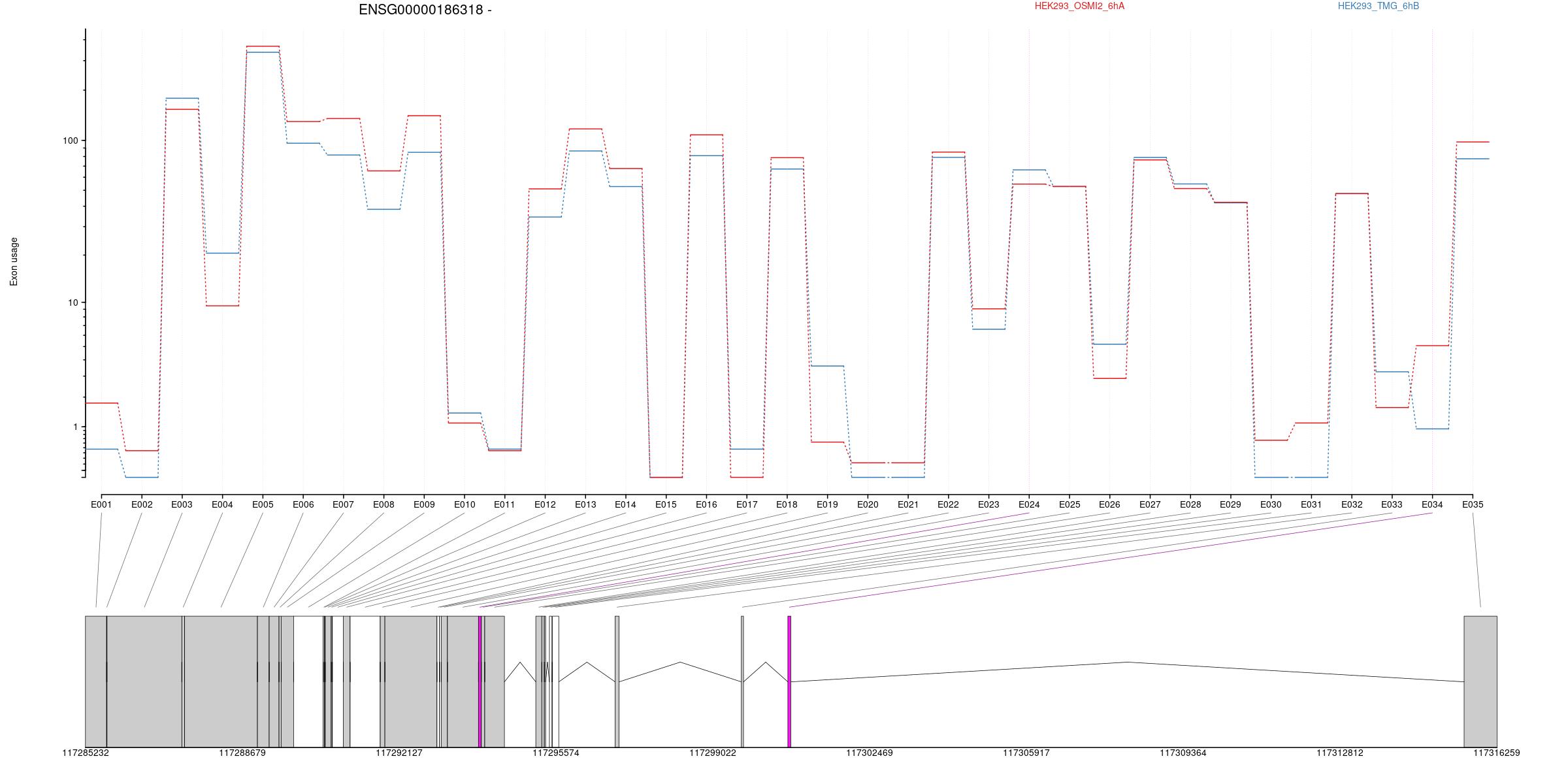The image size is (1568, 784).
Task: Click exon label E003
Action: [x=182, y=504]
